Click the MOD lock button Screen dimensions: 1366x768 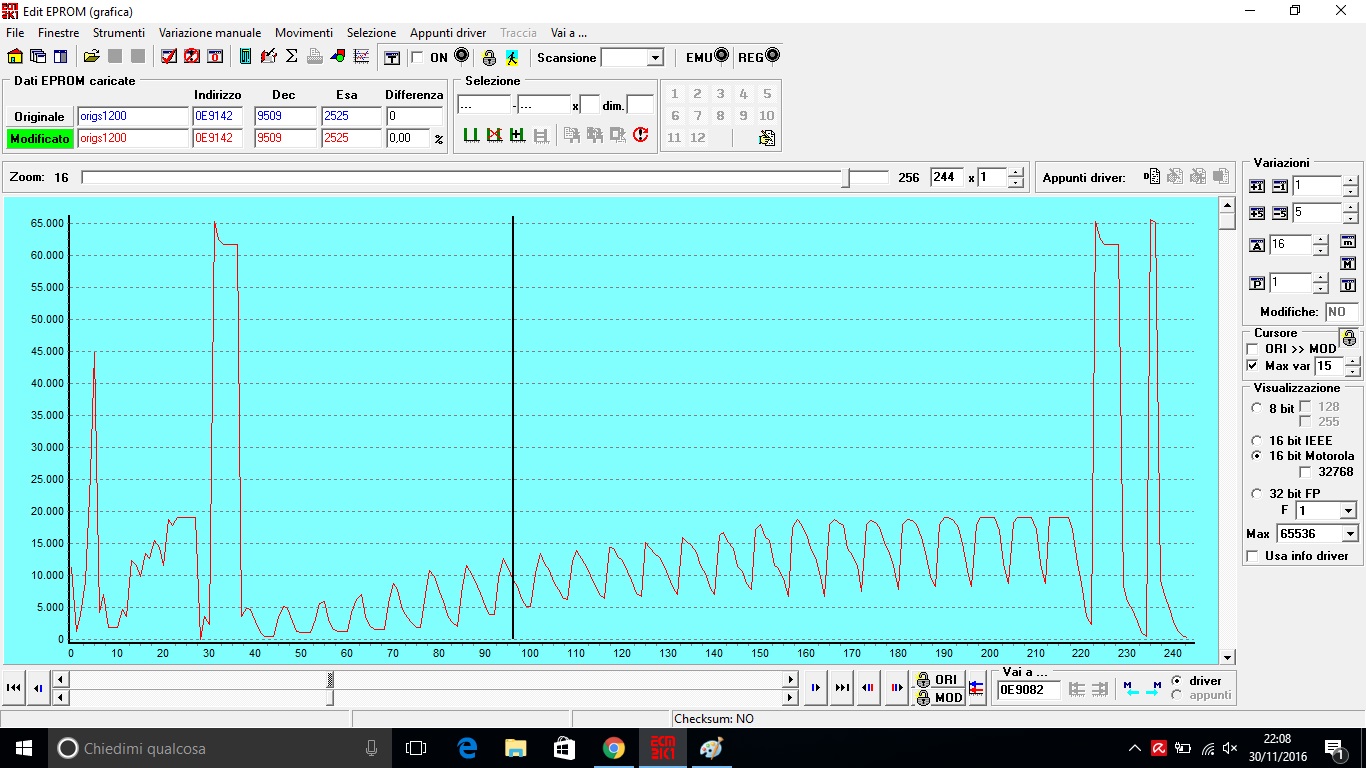(x=938, y=697)
